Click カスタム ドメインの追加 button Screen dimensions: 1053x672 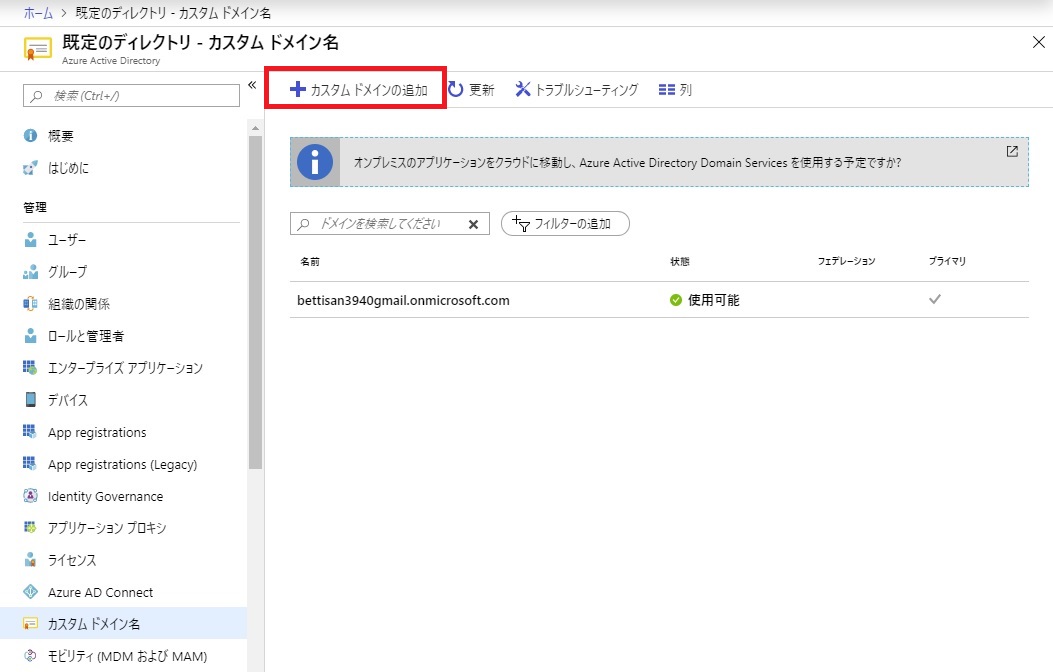(358, 89)
